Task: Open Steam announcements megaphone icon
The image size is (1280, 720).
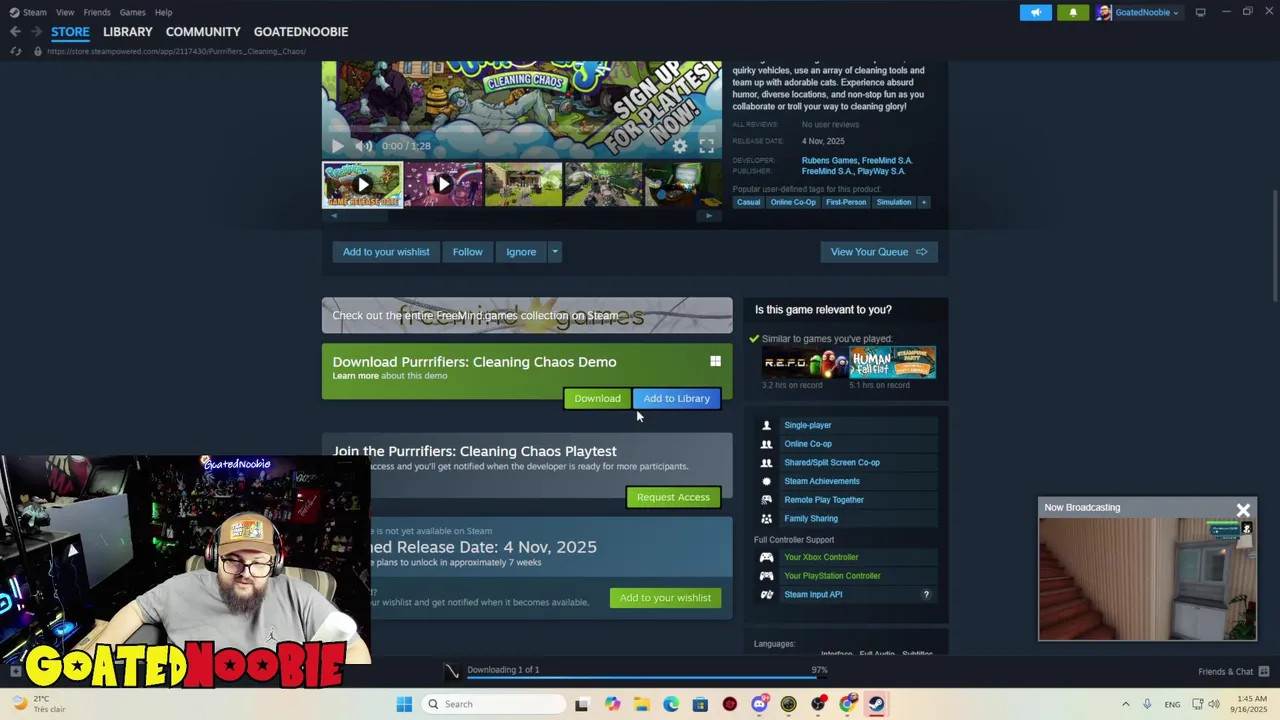Action: pos(1035,12)
